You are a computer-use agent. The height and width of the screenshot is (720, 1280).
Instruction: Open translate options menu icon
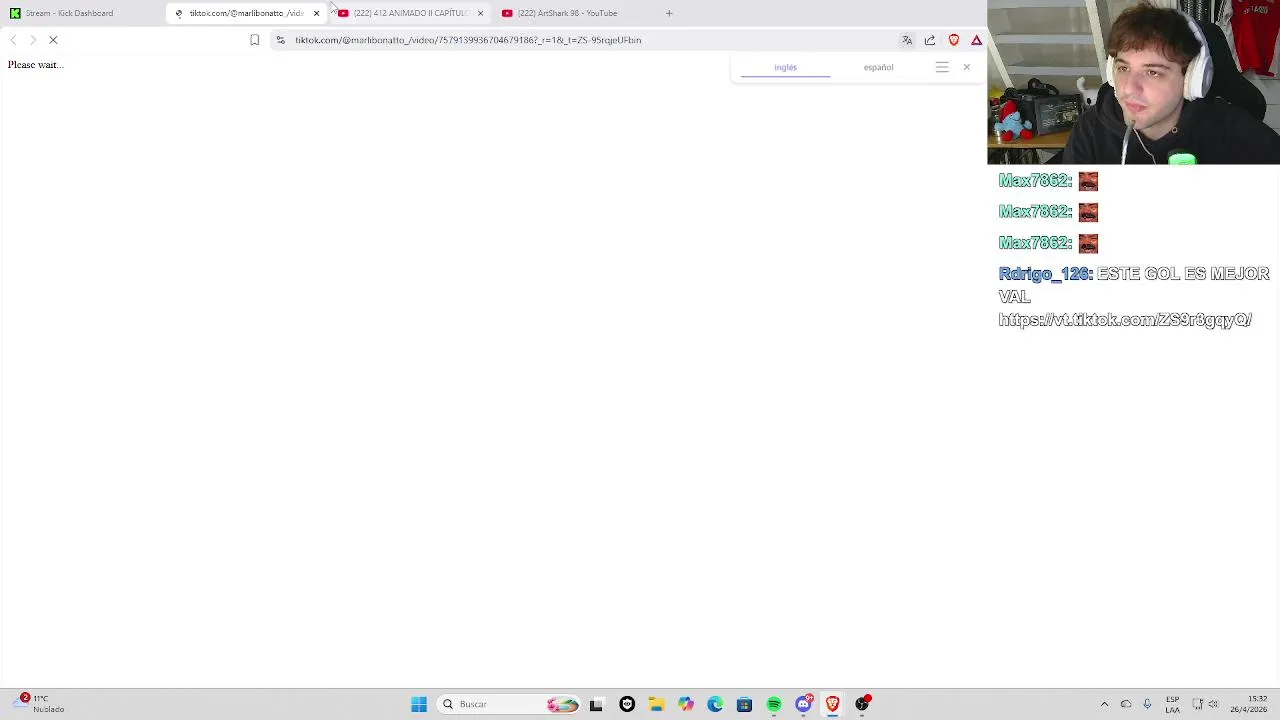point(942,67)
